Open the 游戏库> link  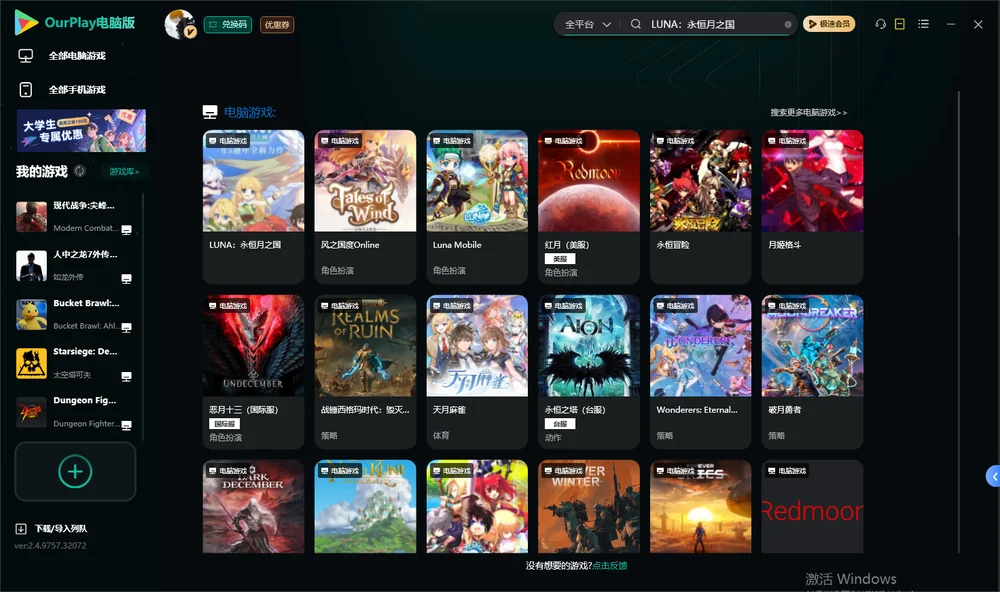124,172
